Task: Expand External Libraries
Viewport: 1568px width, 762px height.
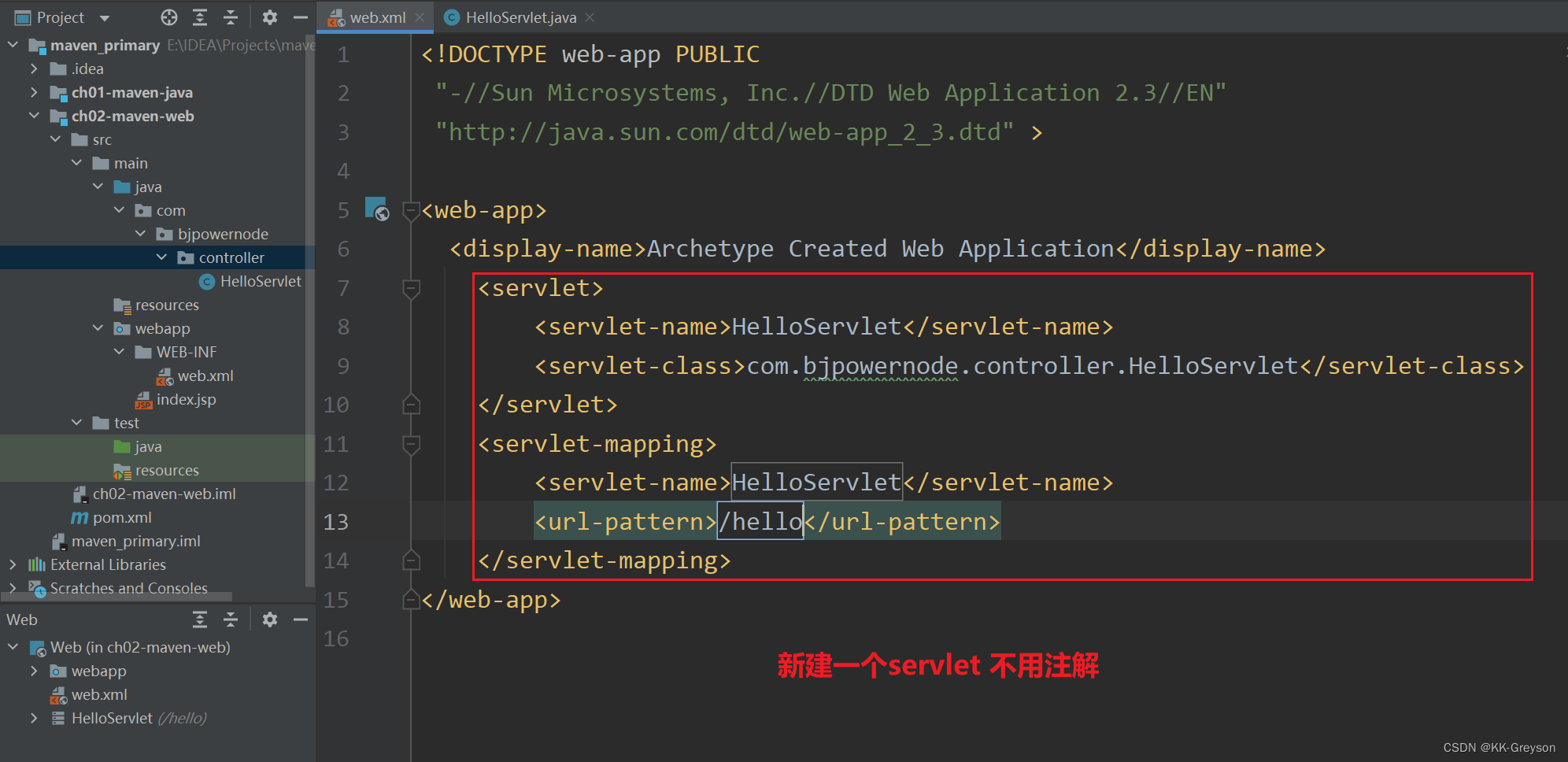Action: (13, 564)
